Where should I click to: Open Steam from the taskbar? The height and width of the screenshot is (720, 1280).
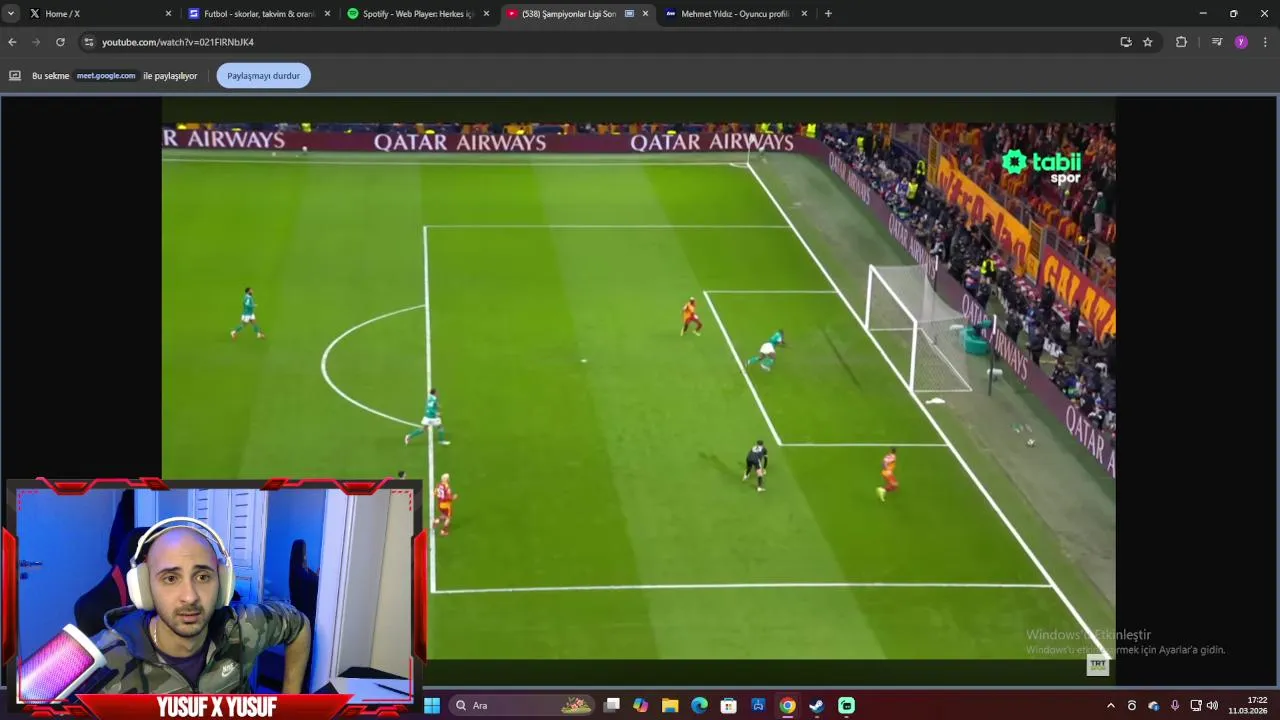point(817,705)
